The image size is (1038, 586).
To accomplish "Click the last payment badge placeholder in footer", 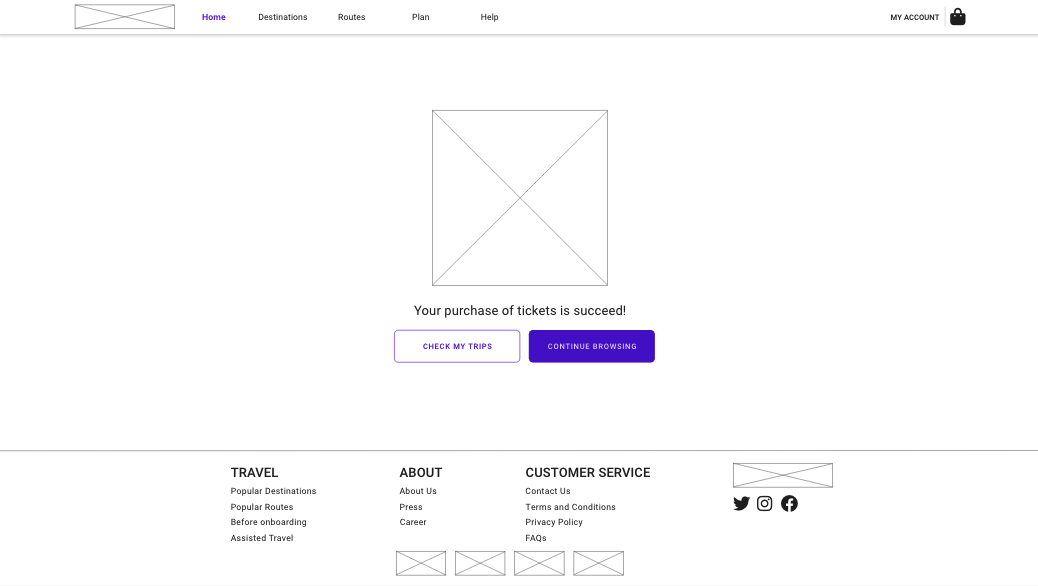I will pyautogui.click(x=598, y=562).
